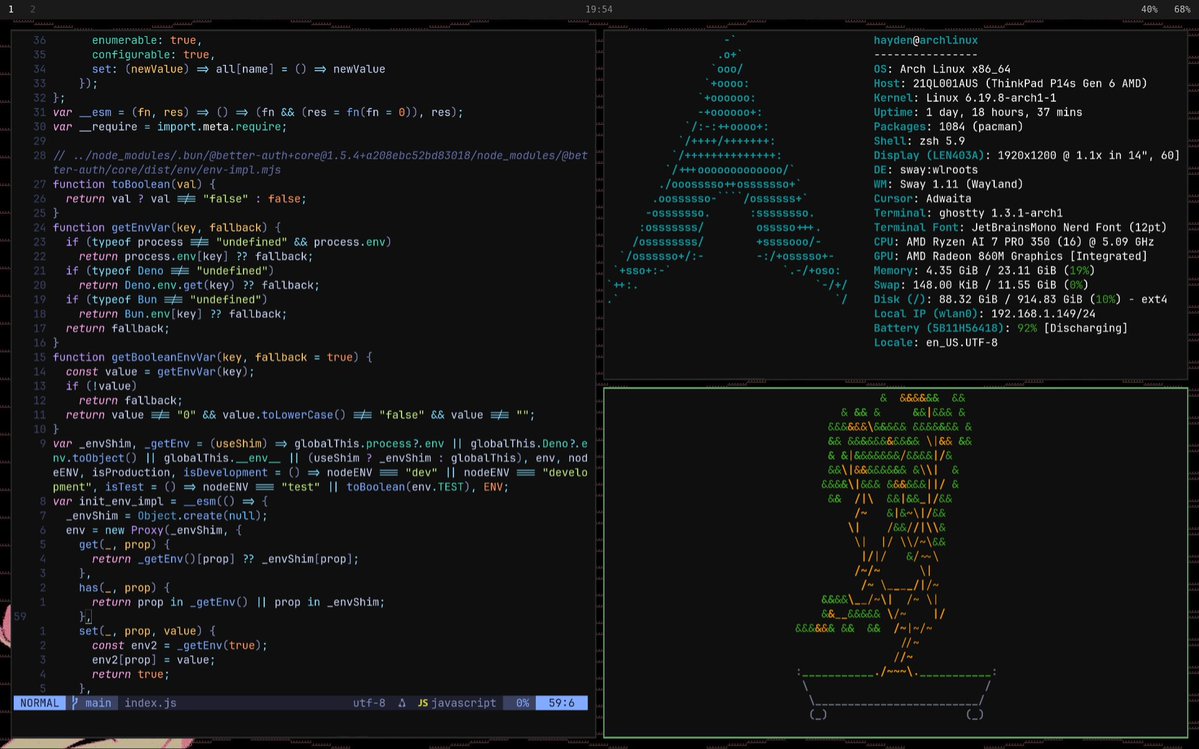
Task: Click the var init_env_impl = __esm line
Action: [161, 501]
